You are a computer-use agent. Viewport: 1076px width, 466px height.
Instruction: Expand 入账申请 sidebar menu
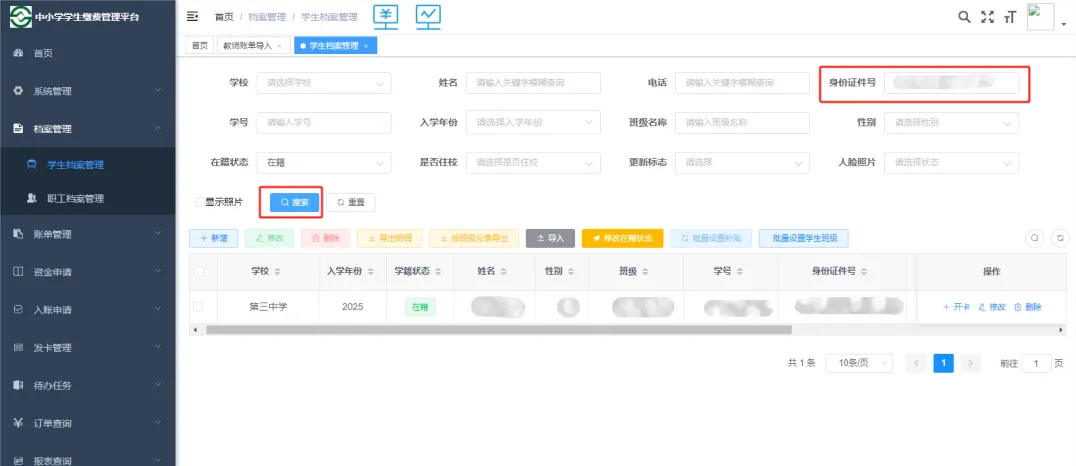tap(88, 310)
